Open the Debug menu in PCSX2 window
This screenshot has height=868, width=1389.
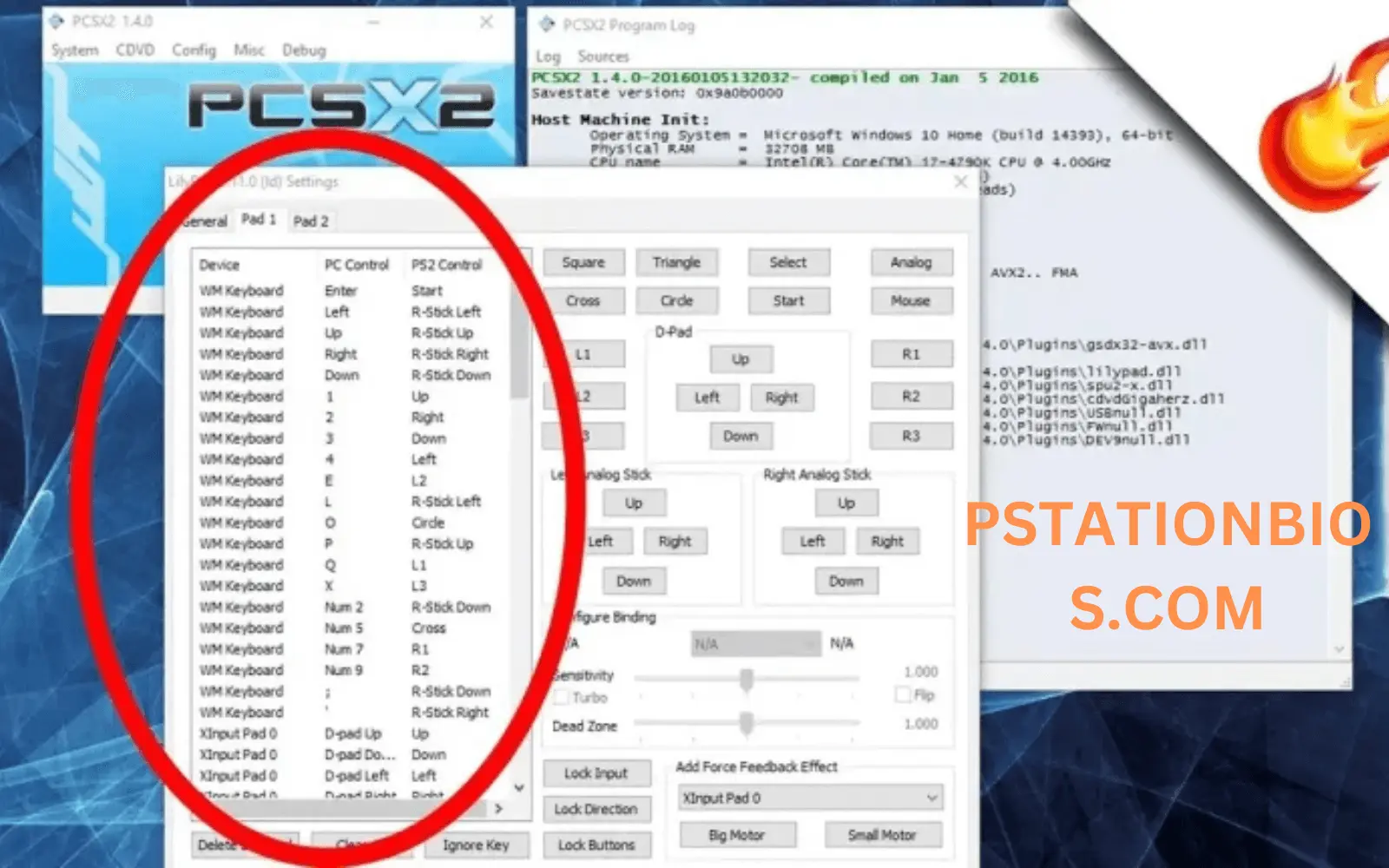[304, 50]
